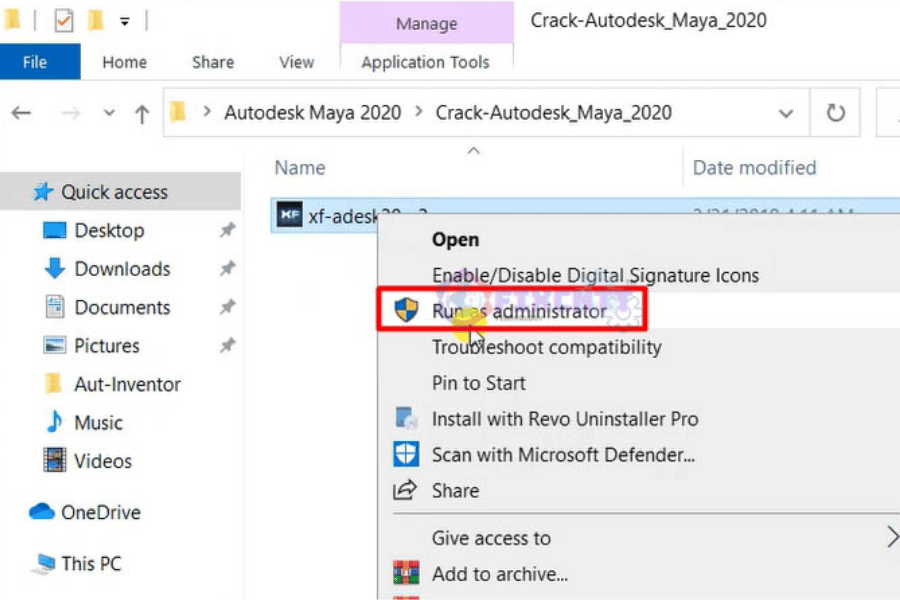The width and height of the screenshot is (900, 600).
Task: Select Run as administrator
Action: click(x=518, y=311)
